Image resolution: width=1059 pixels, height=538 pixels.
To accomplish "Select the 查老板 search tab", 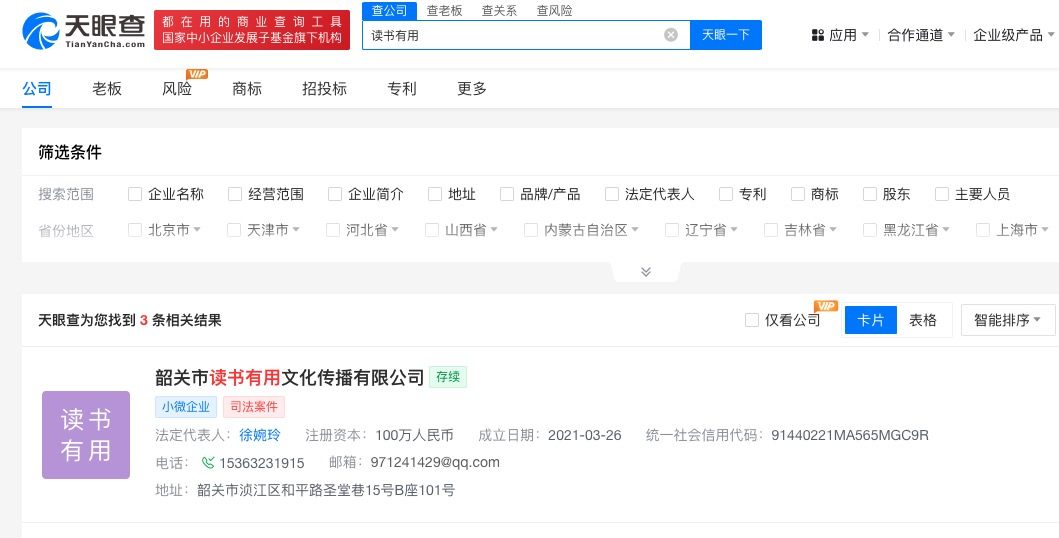I will click(444, 11).
